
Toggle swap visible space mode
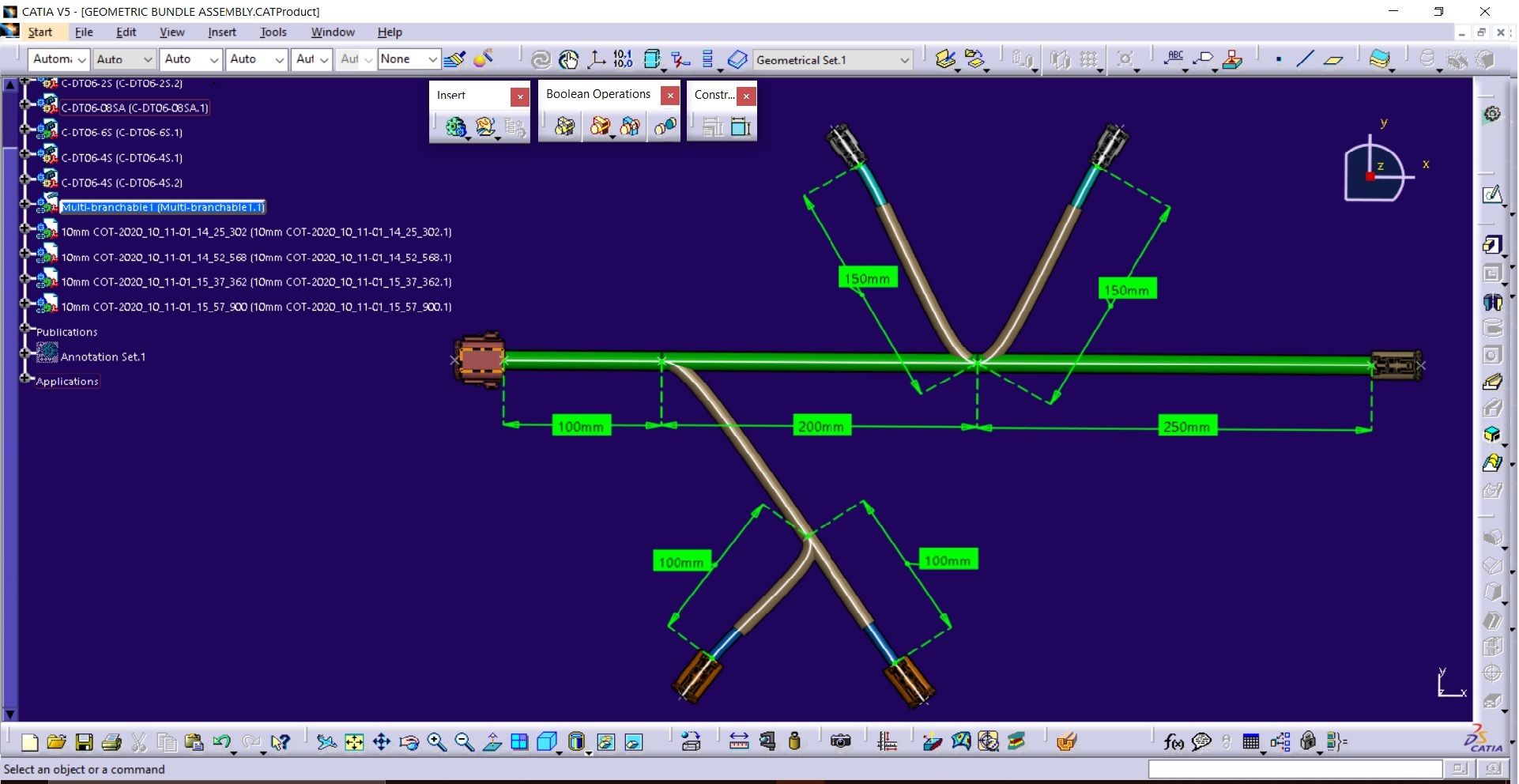click(634, 741)
